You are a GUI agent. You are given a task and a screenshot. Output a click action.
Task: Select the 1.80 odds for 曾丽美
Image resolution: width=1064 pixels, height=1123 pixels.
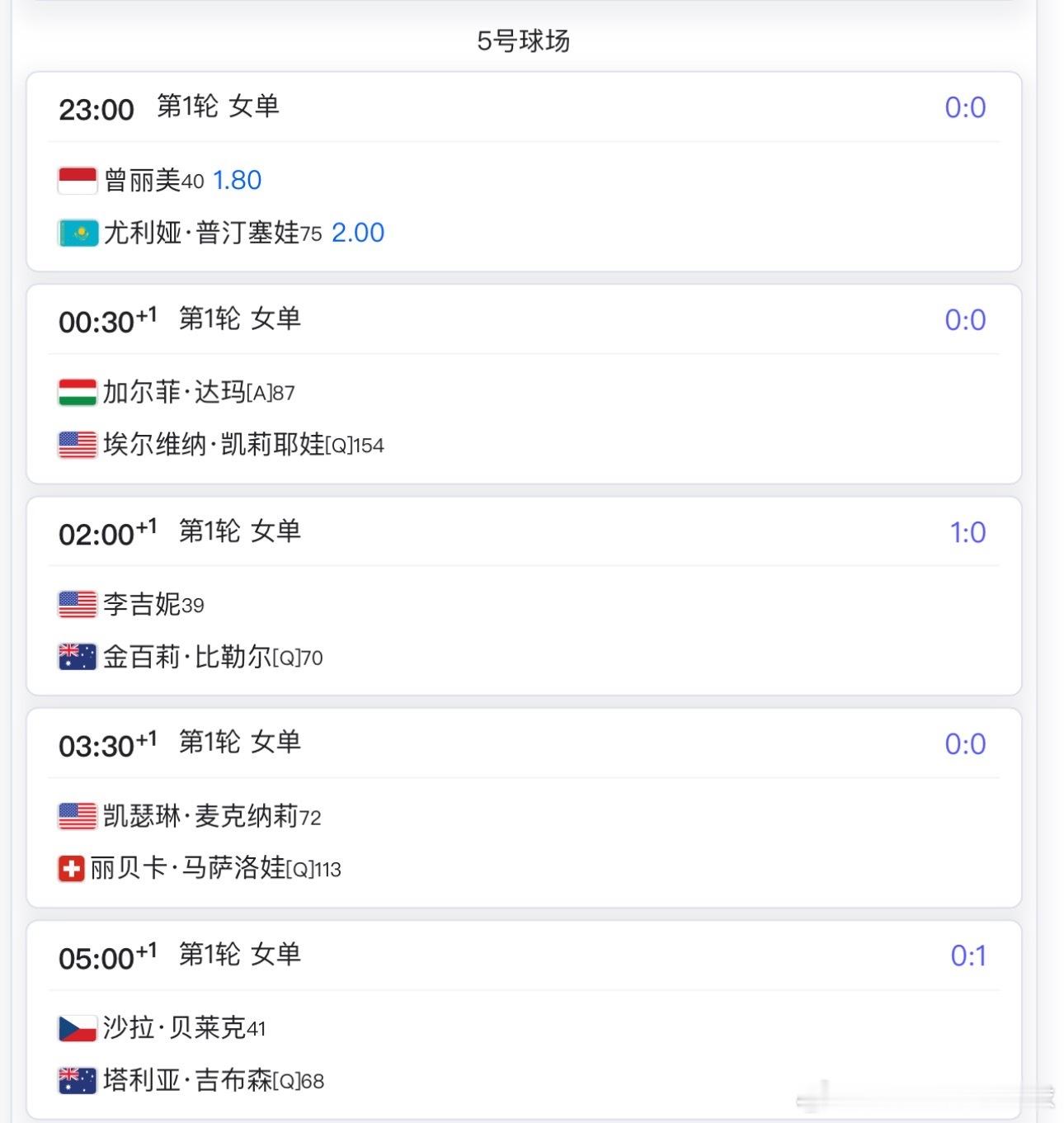(x=238, y=180)
